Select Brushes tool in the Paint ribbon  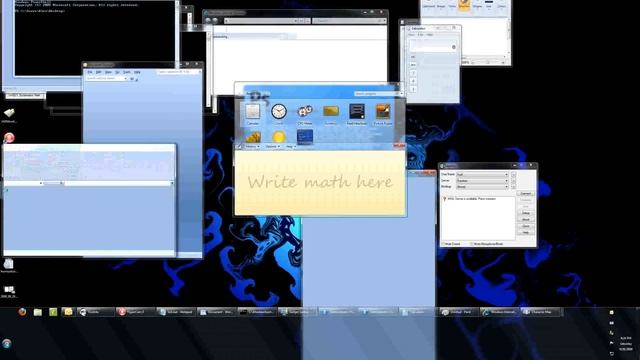pyautogui.click(x=464, y=5)
